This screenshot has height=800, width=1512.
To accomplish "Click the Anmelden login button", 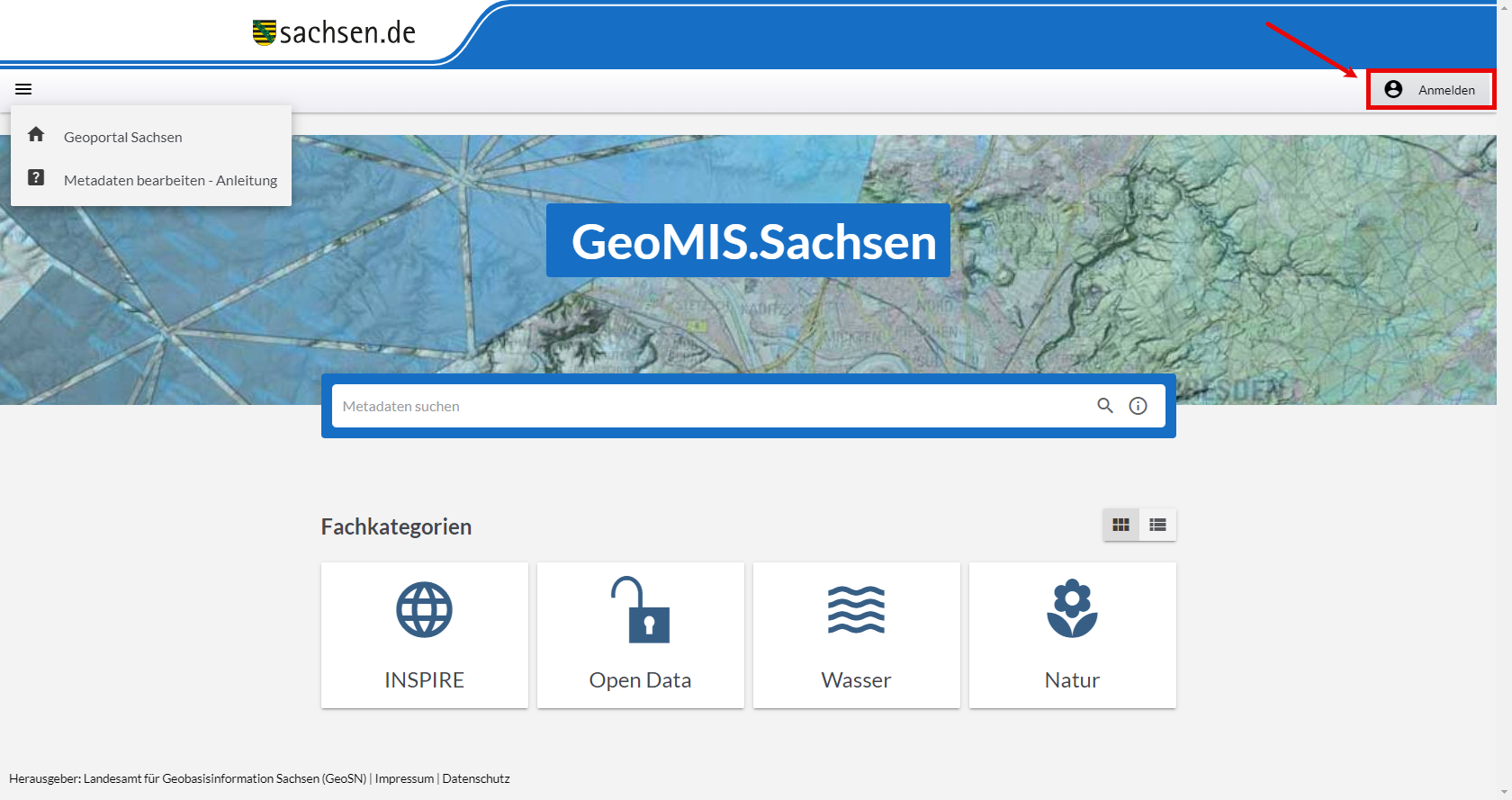I will (x=1445, y=90).
